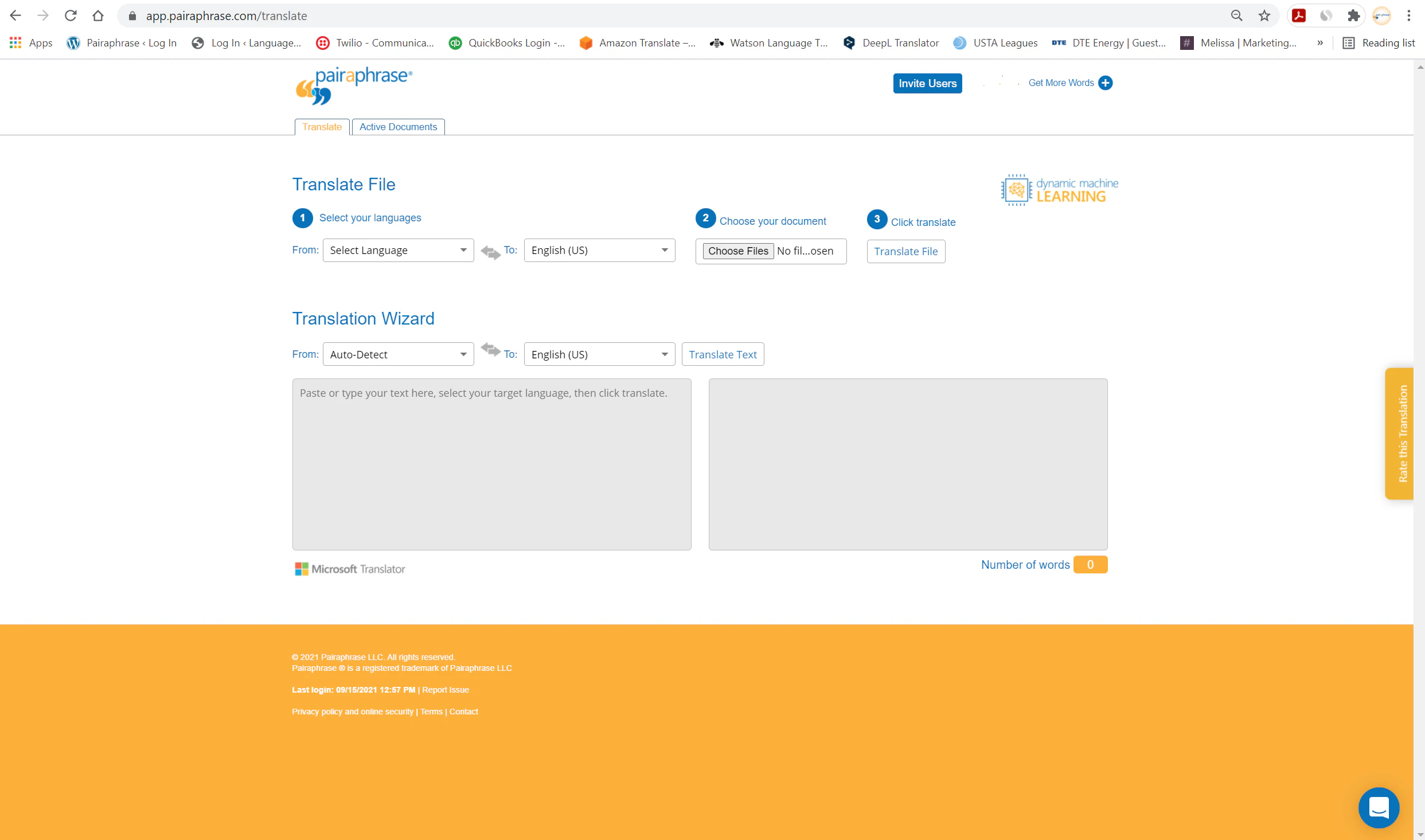Click the Translate File button

[905, 251]
